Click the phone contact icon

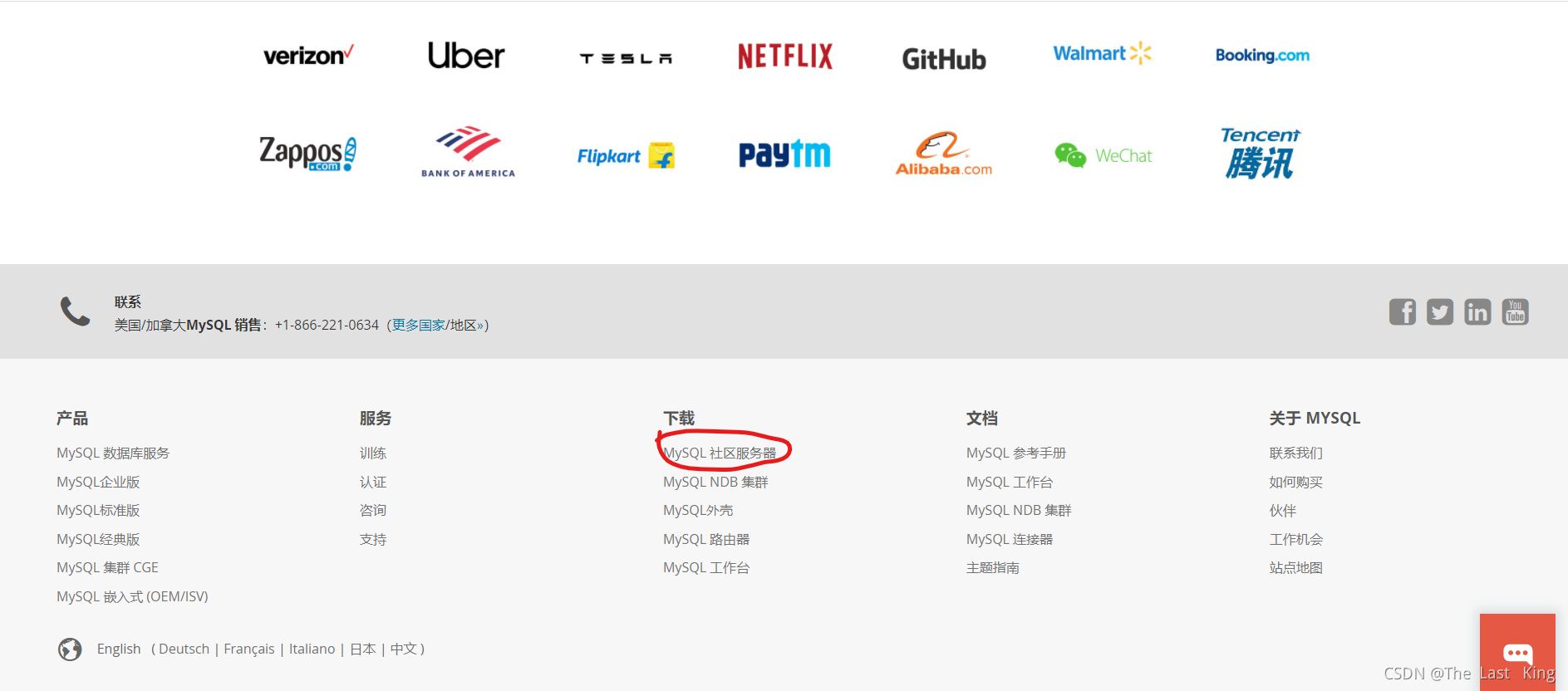point(75,311)
